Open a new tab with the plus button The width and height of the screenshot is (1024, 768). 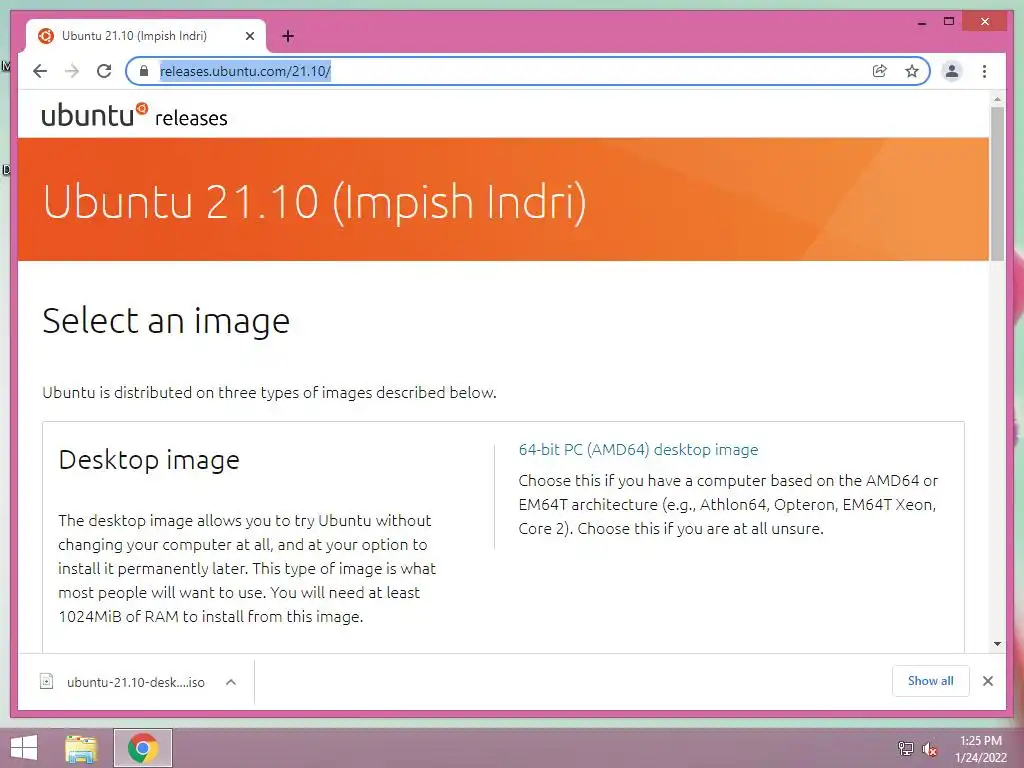click(288, 36)
